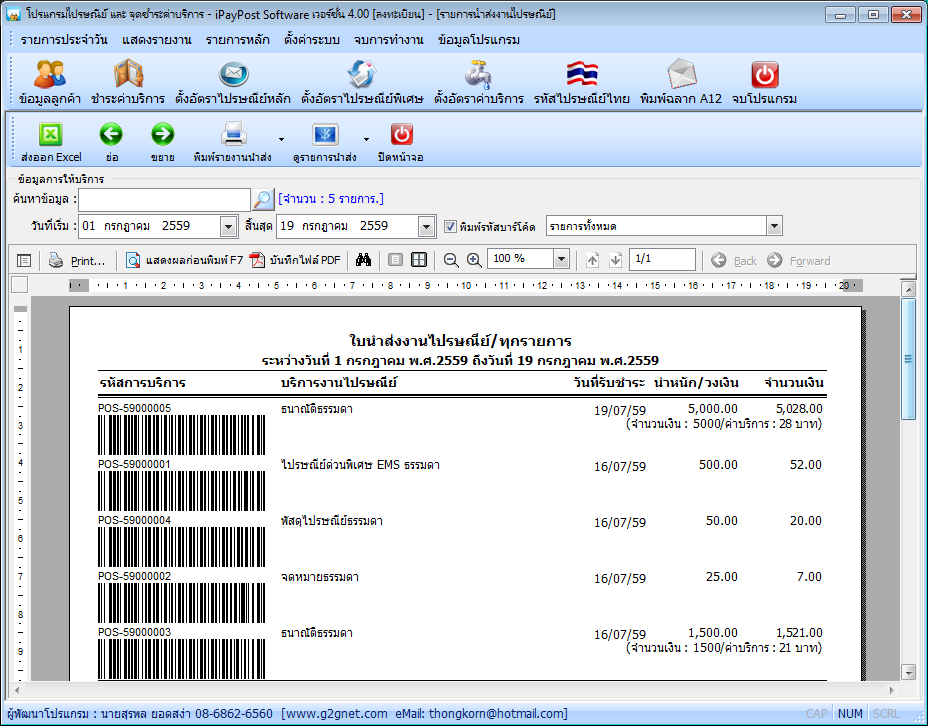Open the รายการทั้งหมด filter combo box

coord(774,227)
